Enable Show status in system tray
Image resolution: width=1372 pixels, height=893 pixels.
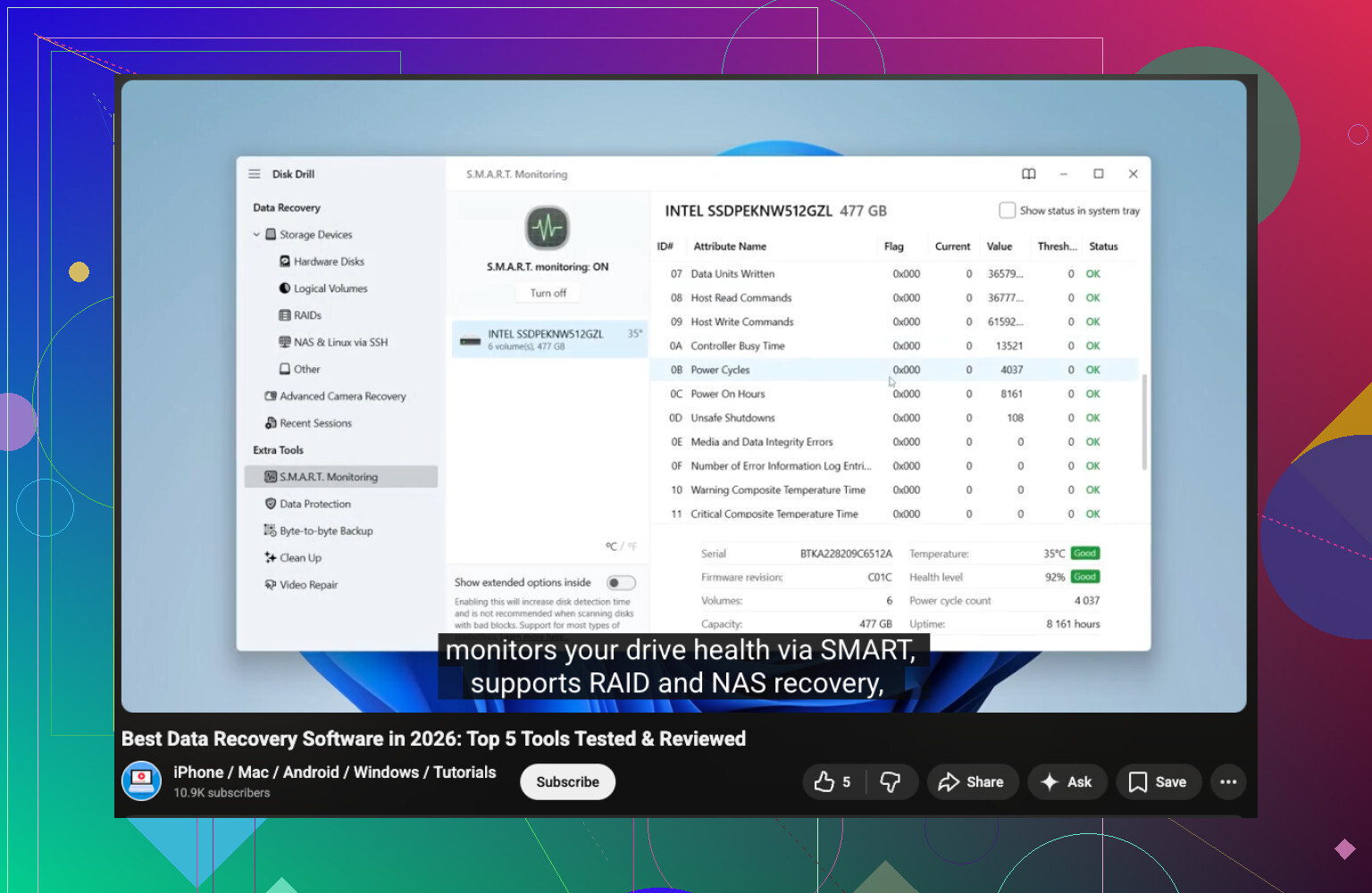point(1008,210)
